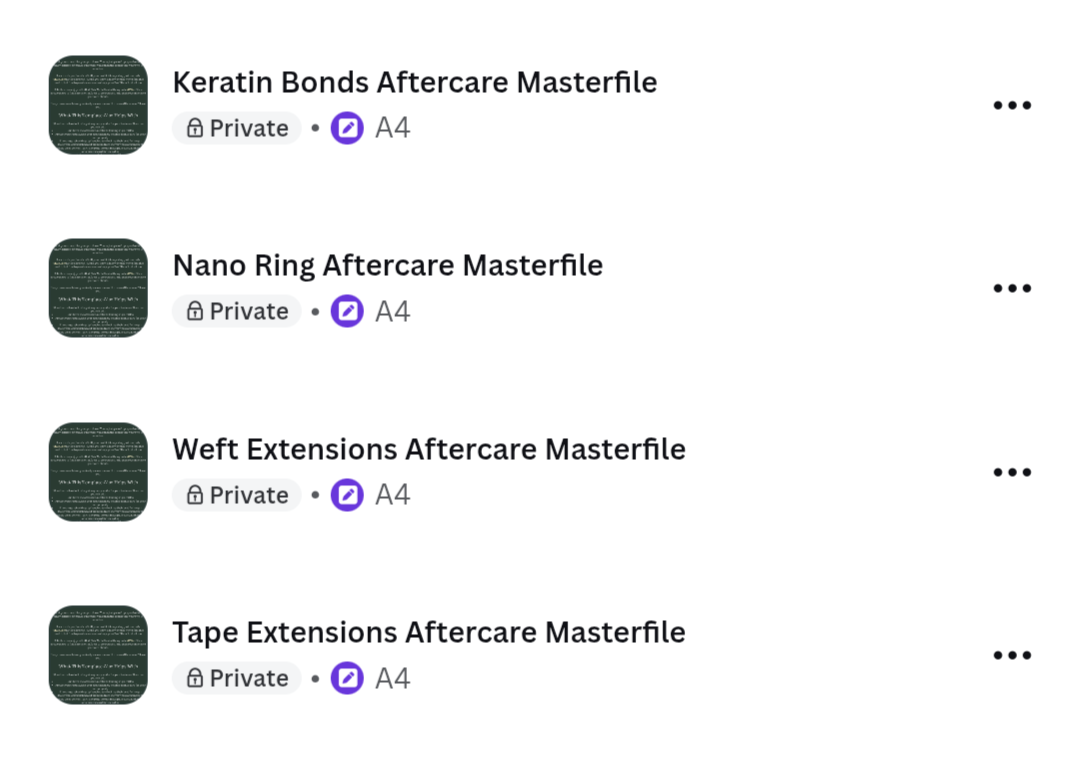This screenshot has width=1077, height=765.
Task: Open more options for Nano Ring Aftercare Masterfile
Action: [1012, 288]
